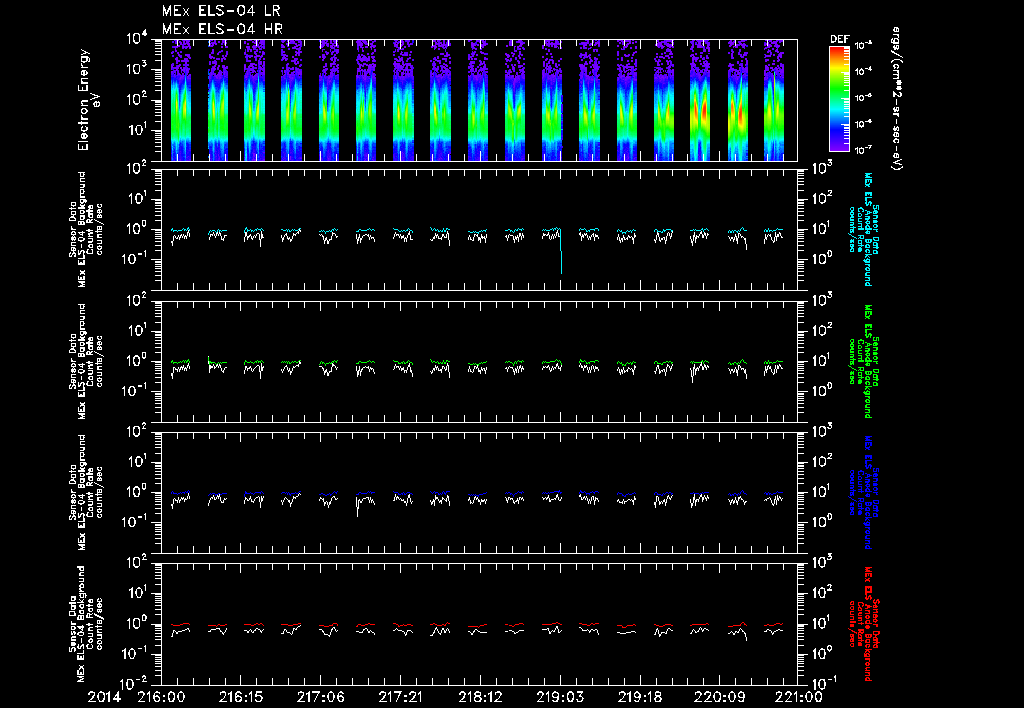Image resolution: width=1024 pixels, height=708 pixels.
Task: Click the DEF rainbow color bar
Action: click(839, 99)
